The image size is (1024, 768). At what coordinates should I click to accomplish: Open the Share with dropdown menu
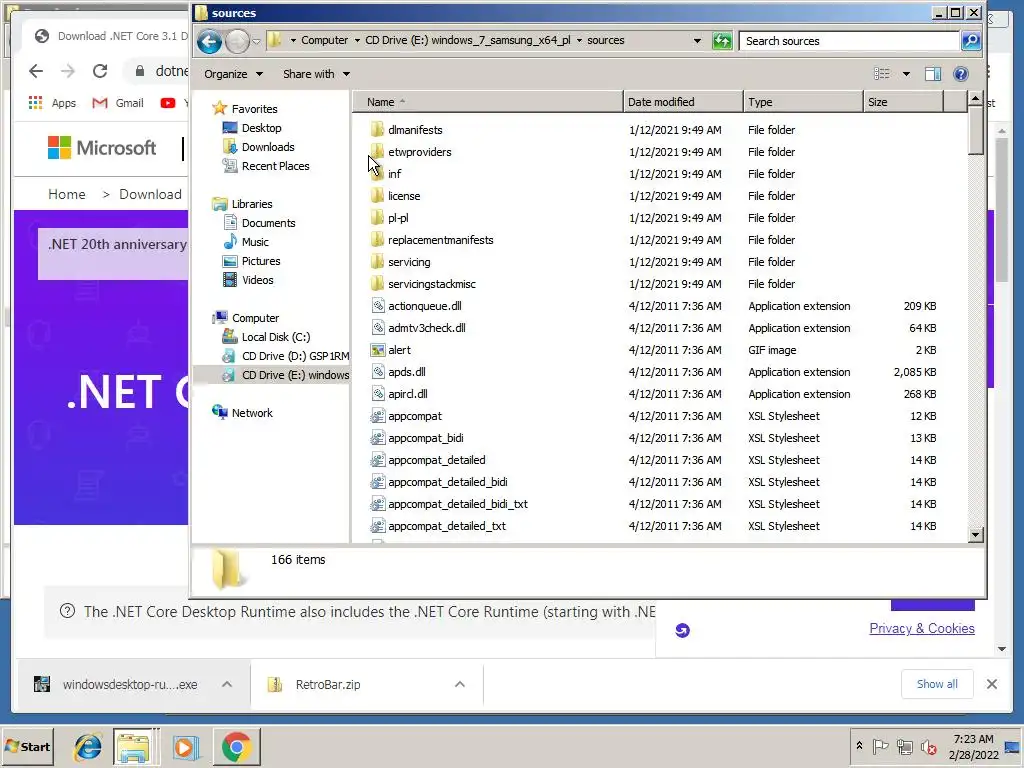316,74
